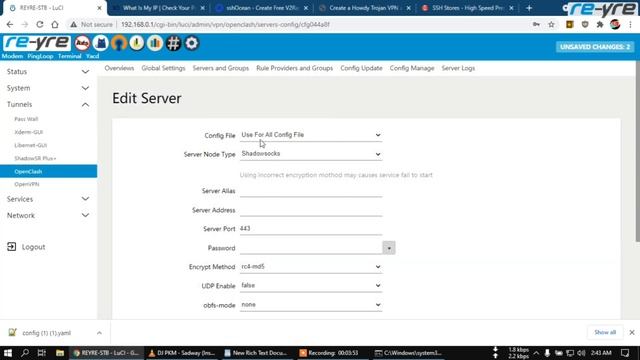Go to the browser home icon

click(55, 24)
